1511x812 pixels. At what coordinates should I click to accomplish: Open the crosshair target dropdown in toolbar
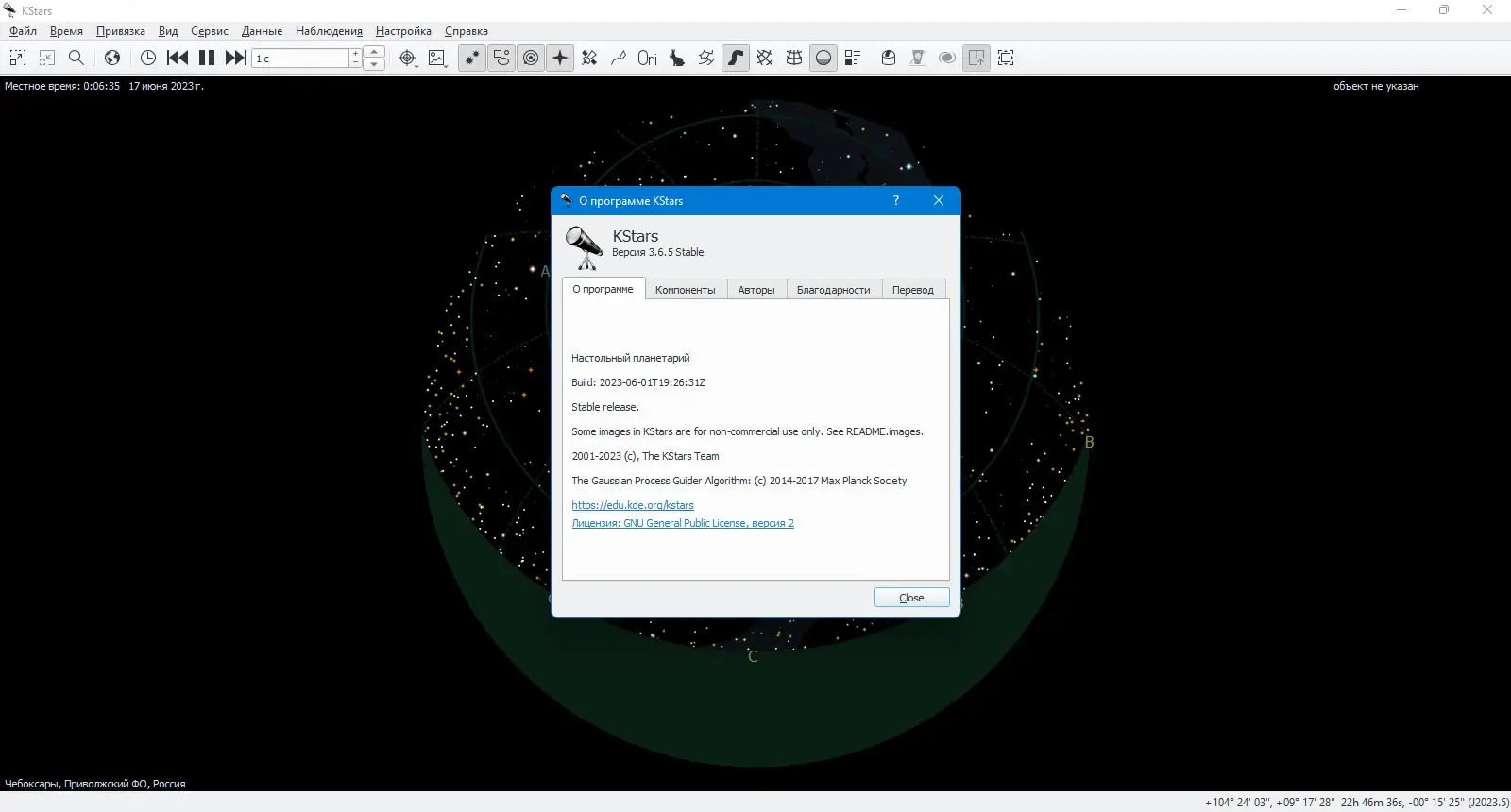408,58
